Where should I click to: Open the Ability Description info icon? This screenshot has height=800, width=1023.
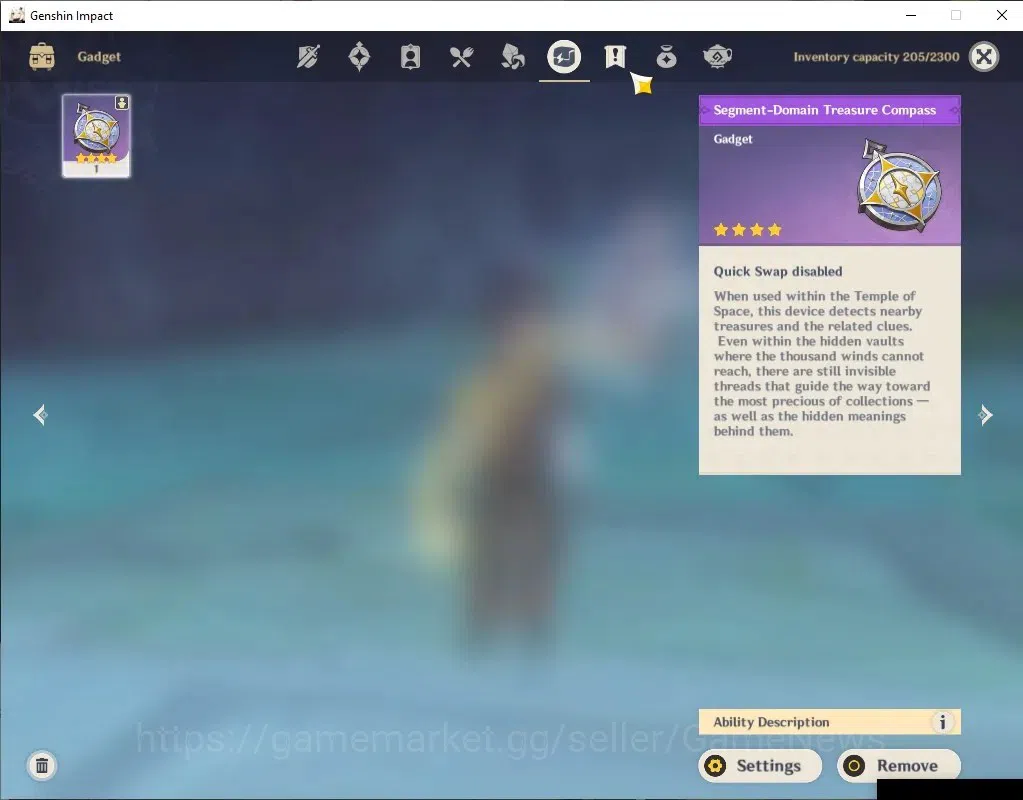[x=942, y=722]
